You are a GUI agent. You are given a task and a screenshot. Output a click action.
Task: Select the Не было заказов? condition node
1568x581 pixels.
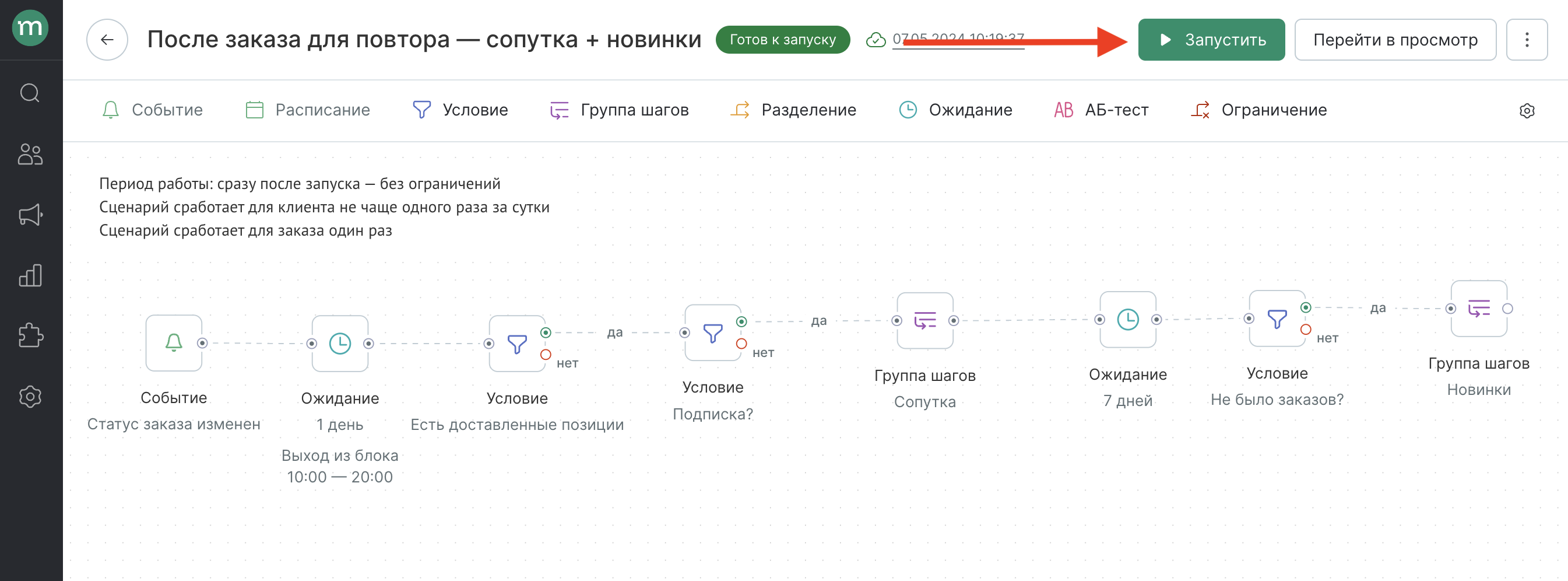1277,318
